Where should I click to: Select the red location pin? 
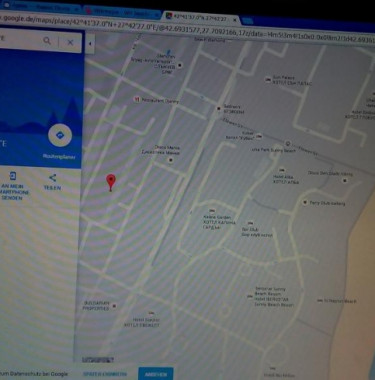coord(111,182)
